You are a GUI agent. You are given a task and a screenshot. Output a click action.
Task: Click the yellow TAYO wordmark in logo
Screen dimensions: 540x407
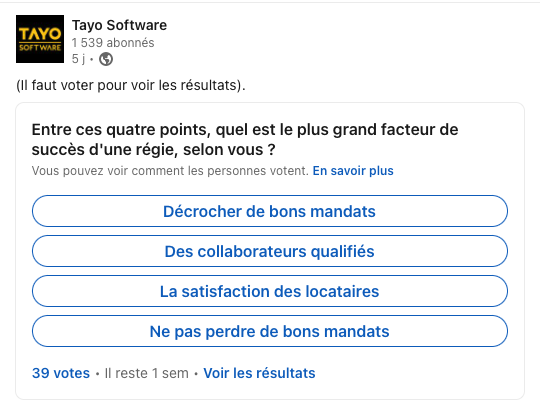(x=40, y=34)
